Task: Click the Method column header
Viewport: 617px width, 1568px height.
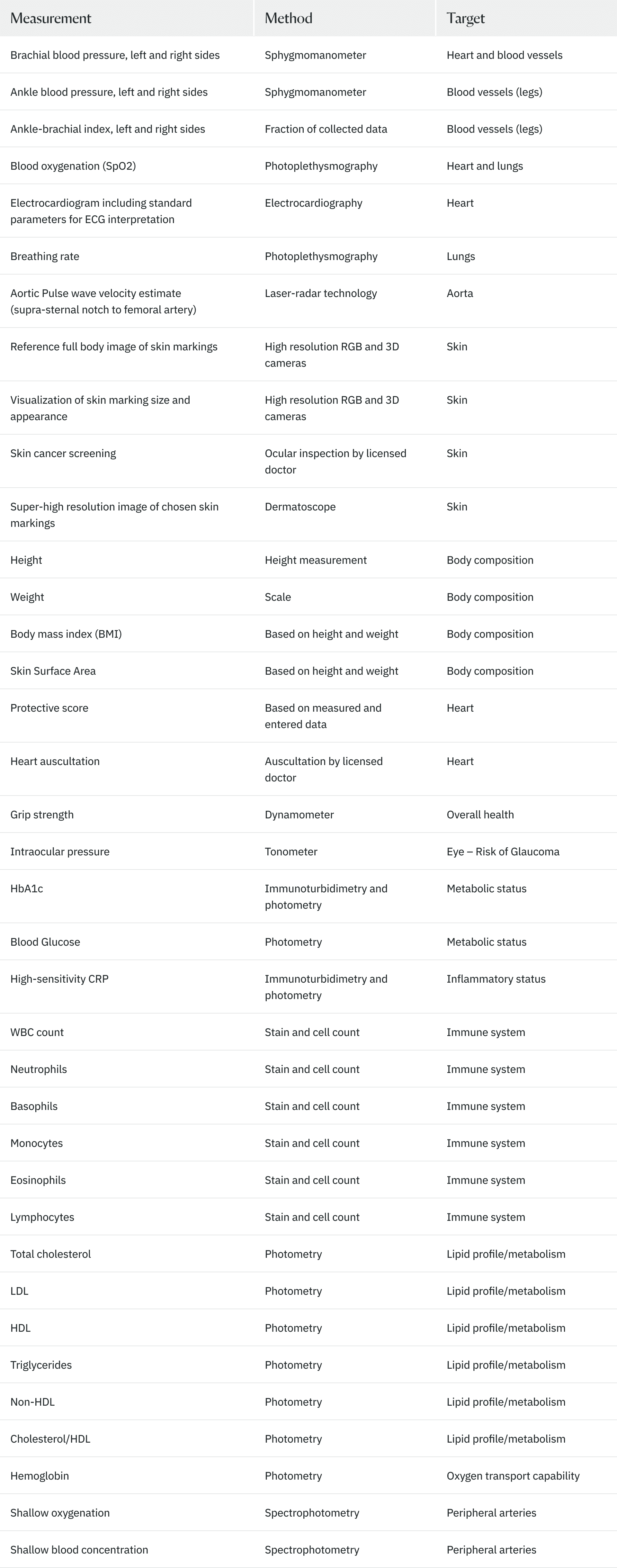Action: [289, 18]
